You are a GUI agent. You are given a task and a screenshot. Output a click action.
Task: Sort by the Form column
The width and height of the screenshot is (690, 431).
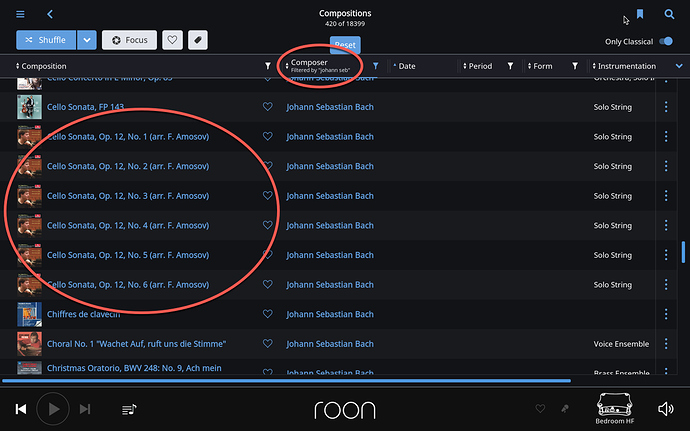(x=540, y=66)
